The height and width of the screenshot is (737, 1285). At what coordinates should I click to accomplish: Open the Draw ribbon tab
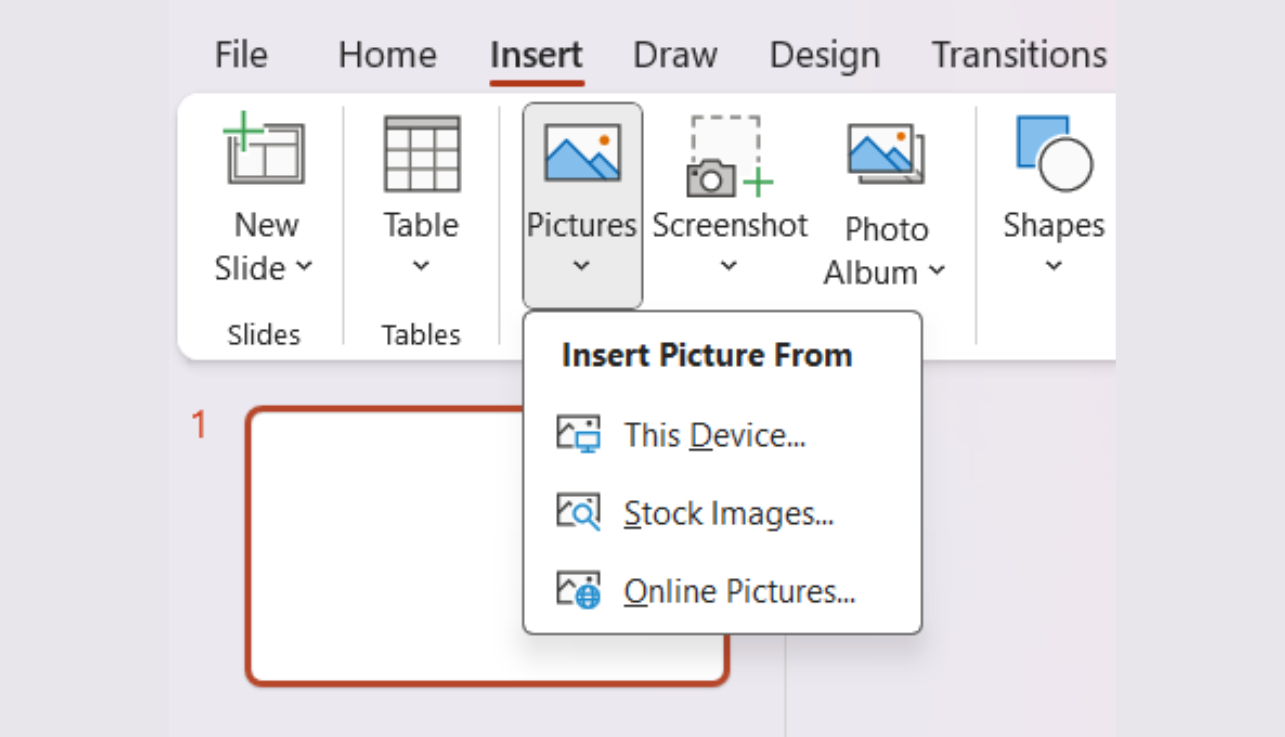point(674,55)
